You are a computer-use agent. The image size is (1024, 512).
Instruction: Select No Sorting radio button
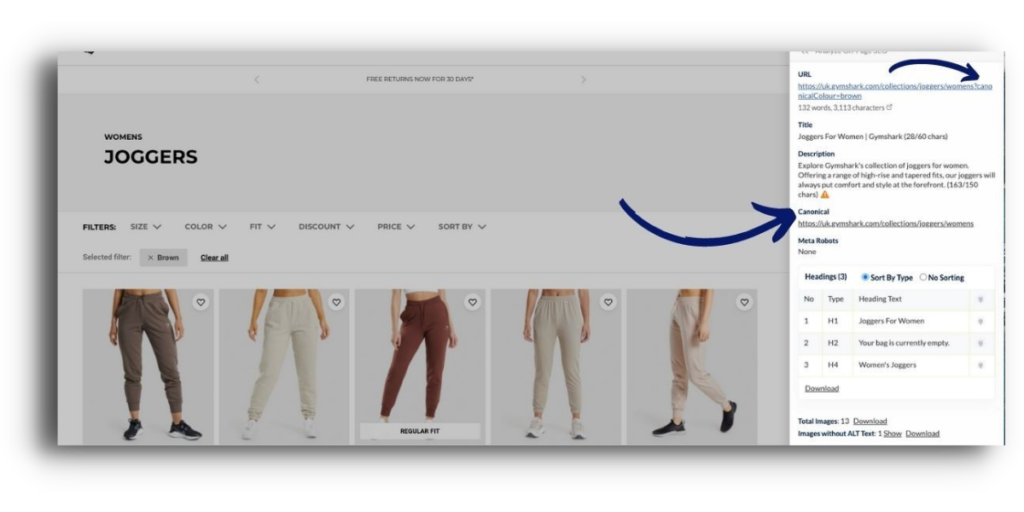923,278
